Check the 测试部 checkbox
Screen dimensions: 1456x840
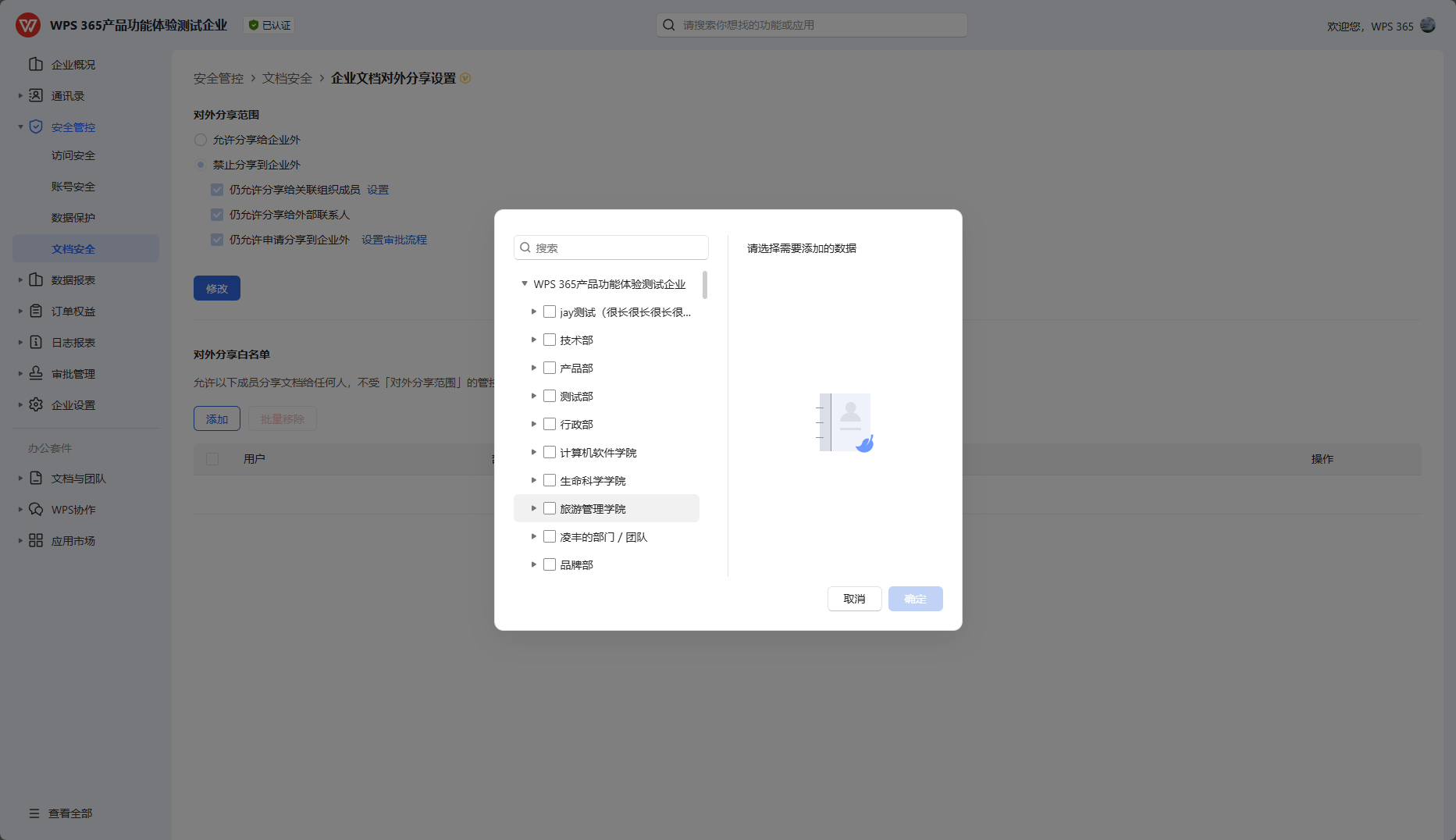pyautogui.click(x=550, y=396)
